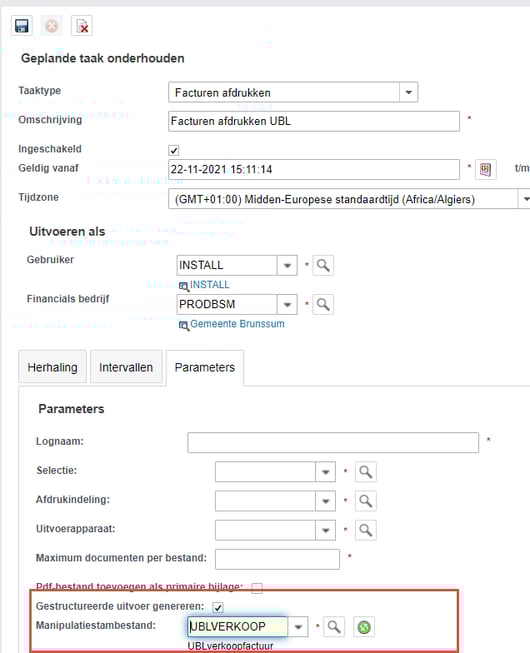The image size is (530, 653).
Task: Click Financials bedrijf search magnifier
Action: tap(323, 304)
